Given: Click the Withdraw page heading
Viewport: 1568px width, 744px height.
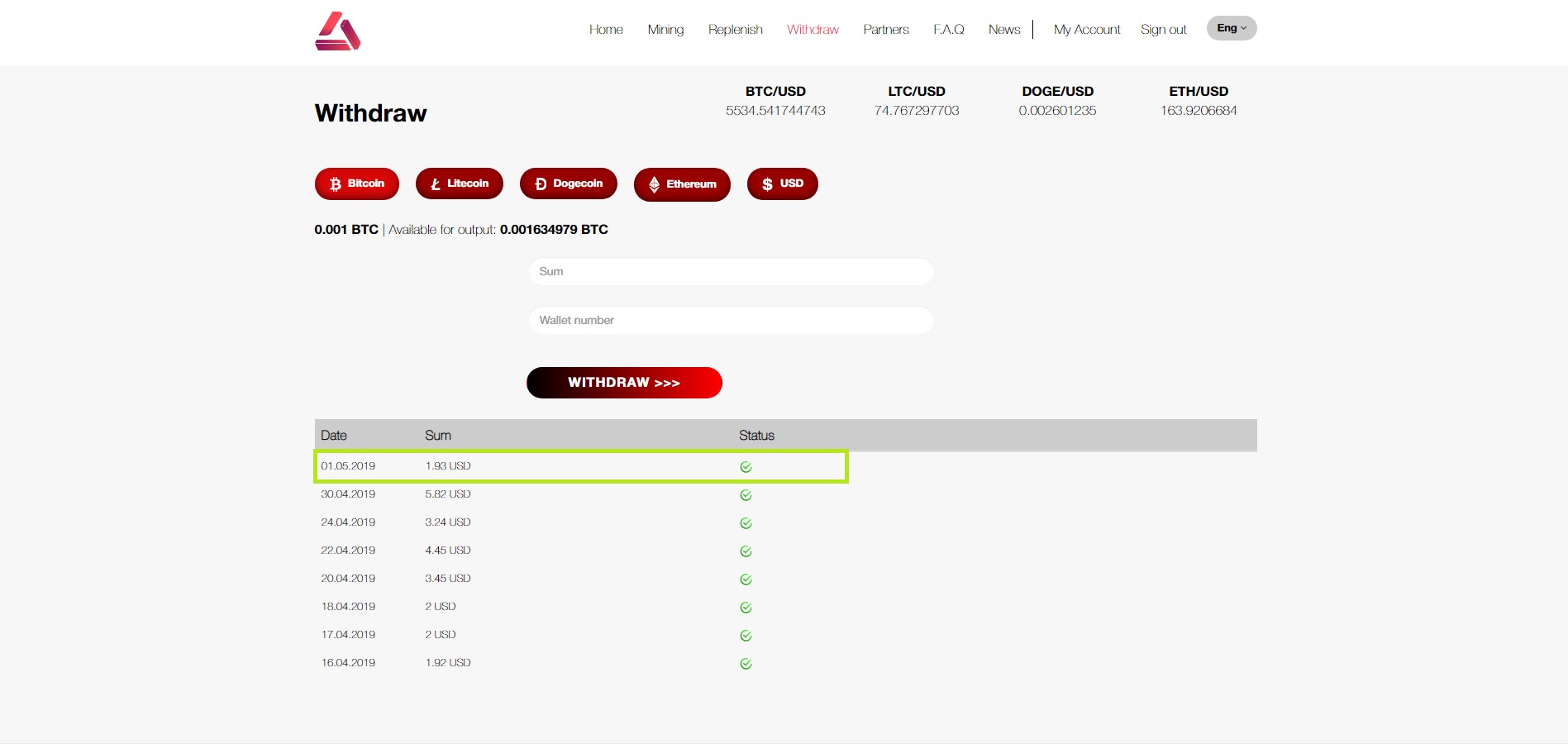Looking at the screenshot, I should click(370, 113).
